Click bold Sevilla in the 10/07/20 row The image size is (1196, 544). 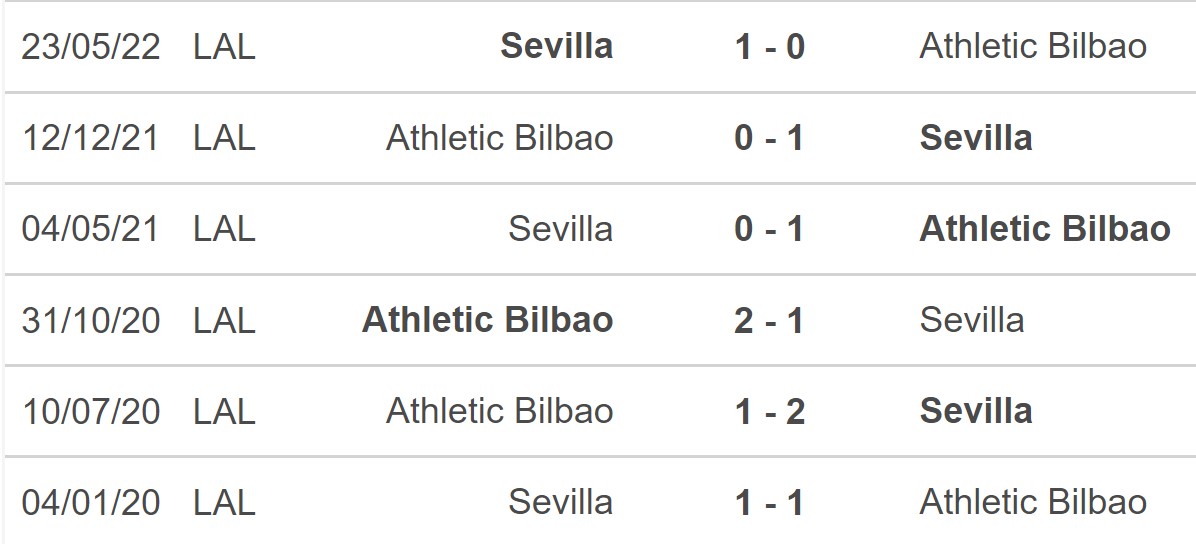(976, 411)
